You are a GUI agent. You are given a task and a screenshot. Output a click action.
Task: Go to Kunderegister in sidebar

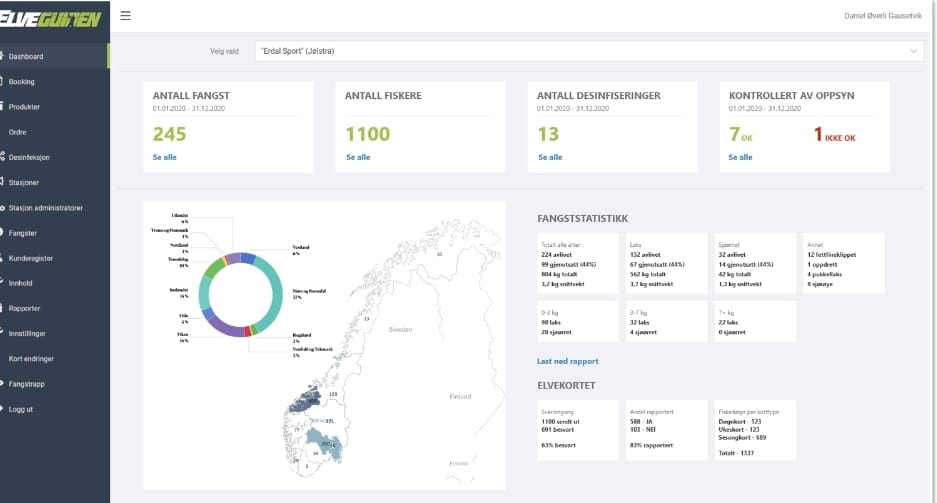tap(30, 258)
